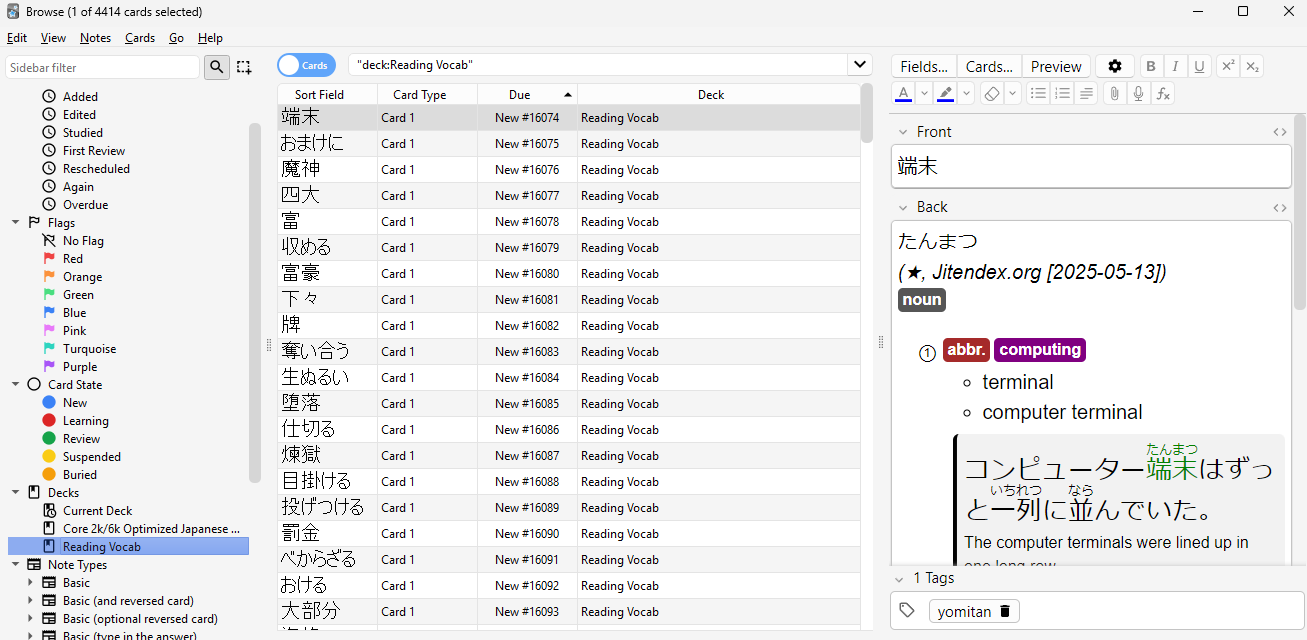The height and width of the screenshot is (640, 1307).
Task: Open the search history dropdown arrow
Action: click(860, 65)
